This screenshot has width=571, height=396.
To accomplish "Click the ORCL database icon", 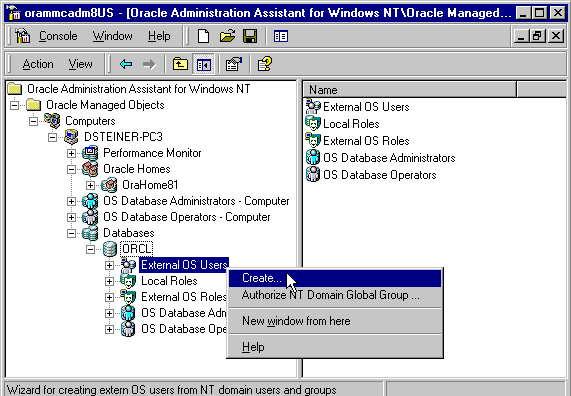I will coord(110,249).
